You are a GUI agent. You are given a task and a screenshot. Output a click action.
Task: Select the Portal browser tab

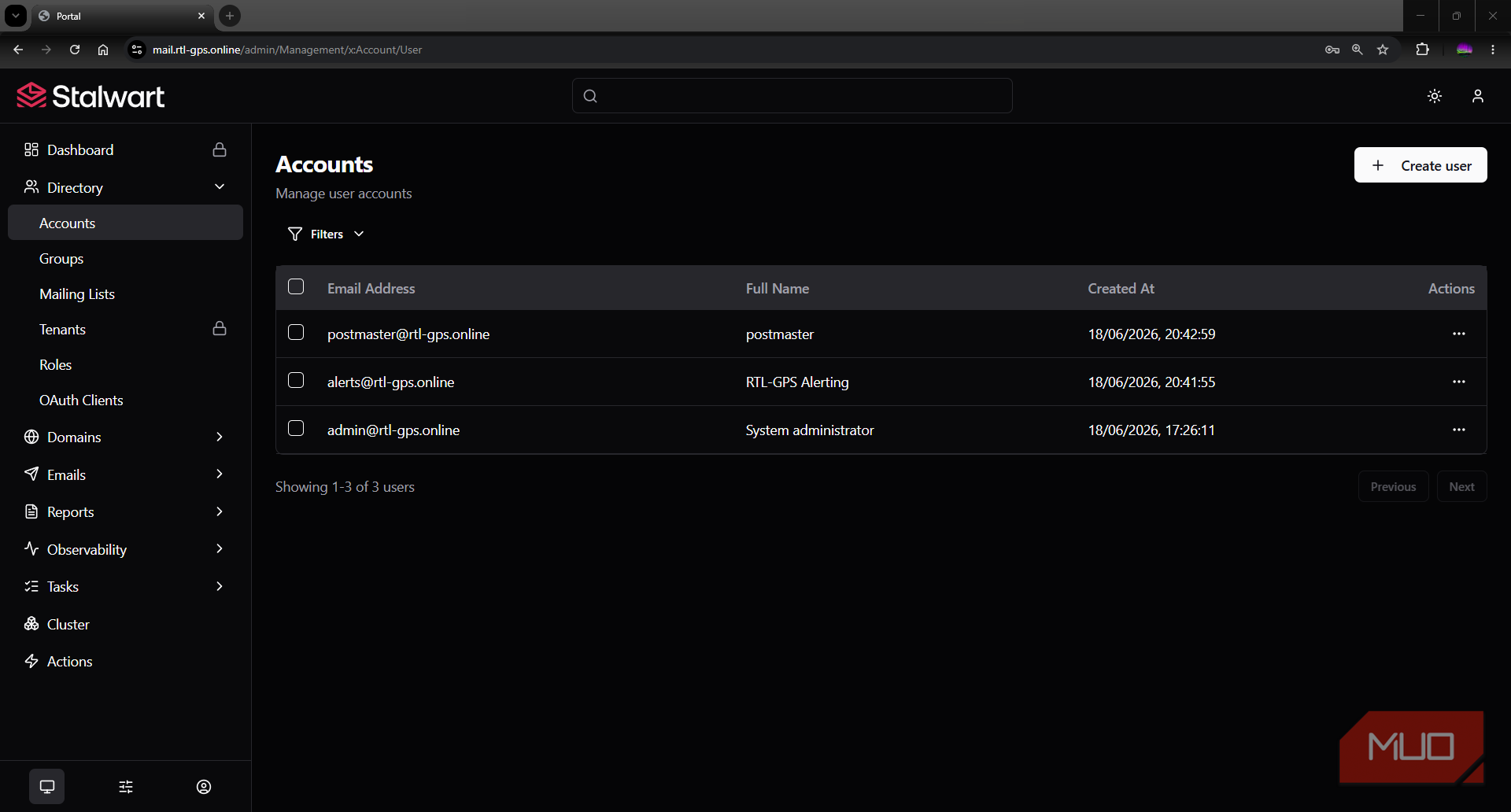click(122, 16)
